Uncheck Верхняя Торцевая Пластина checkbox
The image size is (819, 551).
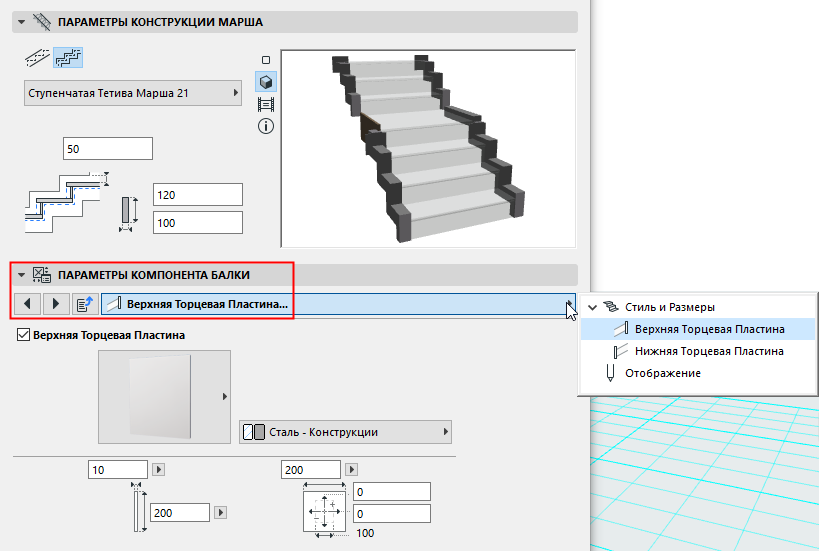(x=24, y=335)
